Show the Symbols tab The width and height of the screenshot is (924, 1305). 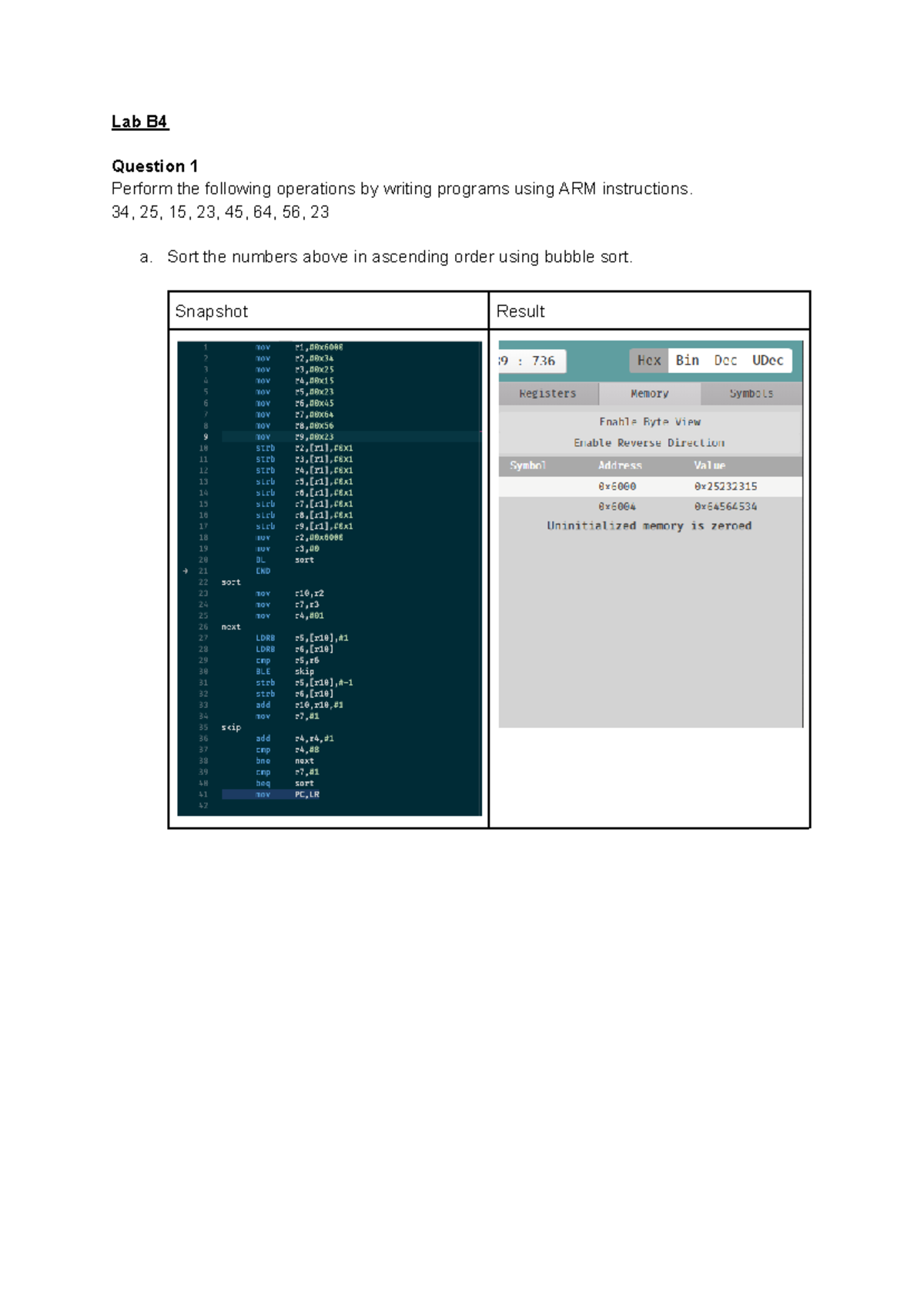[x=752, y=394]
